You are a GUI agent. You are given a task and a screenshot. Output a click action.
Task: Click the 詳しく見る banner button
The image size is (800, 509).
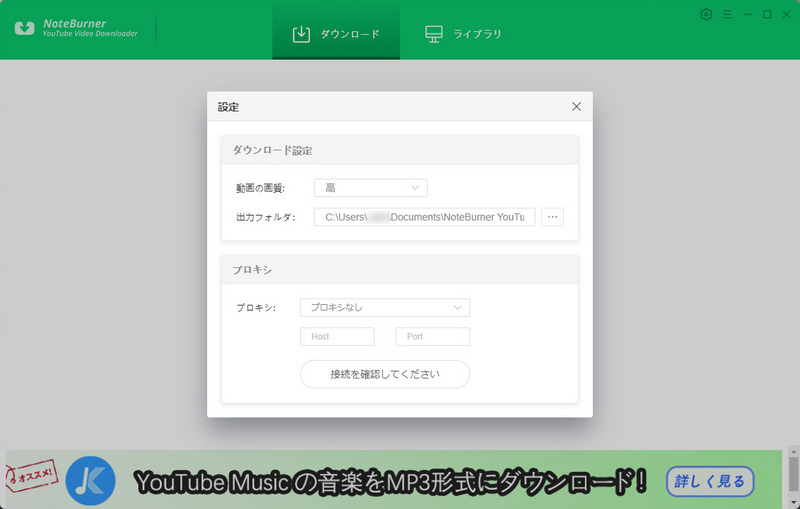coord(710,481)
